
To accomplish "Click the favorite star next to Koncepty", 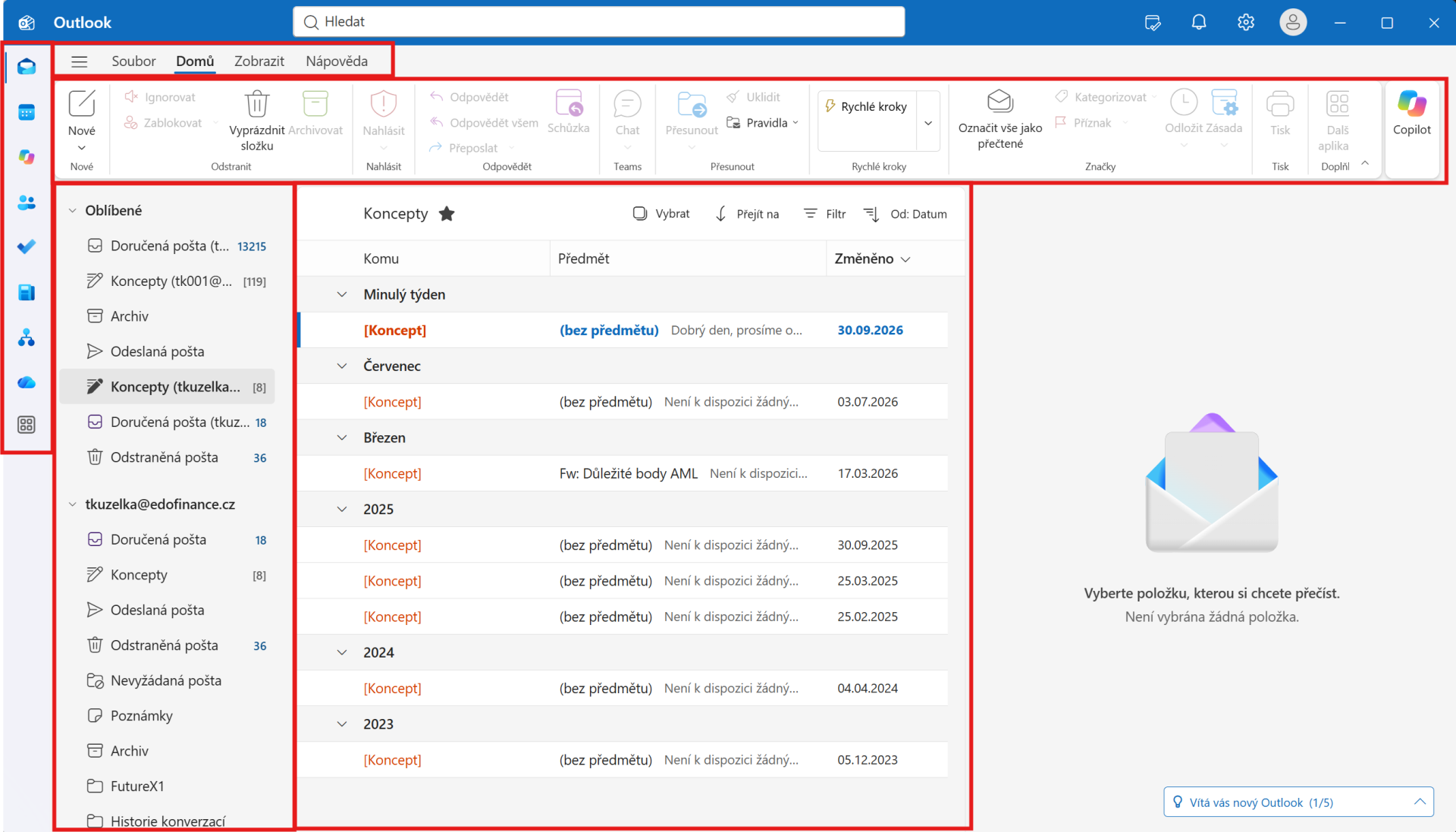I will click(x=447, y=214).
